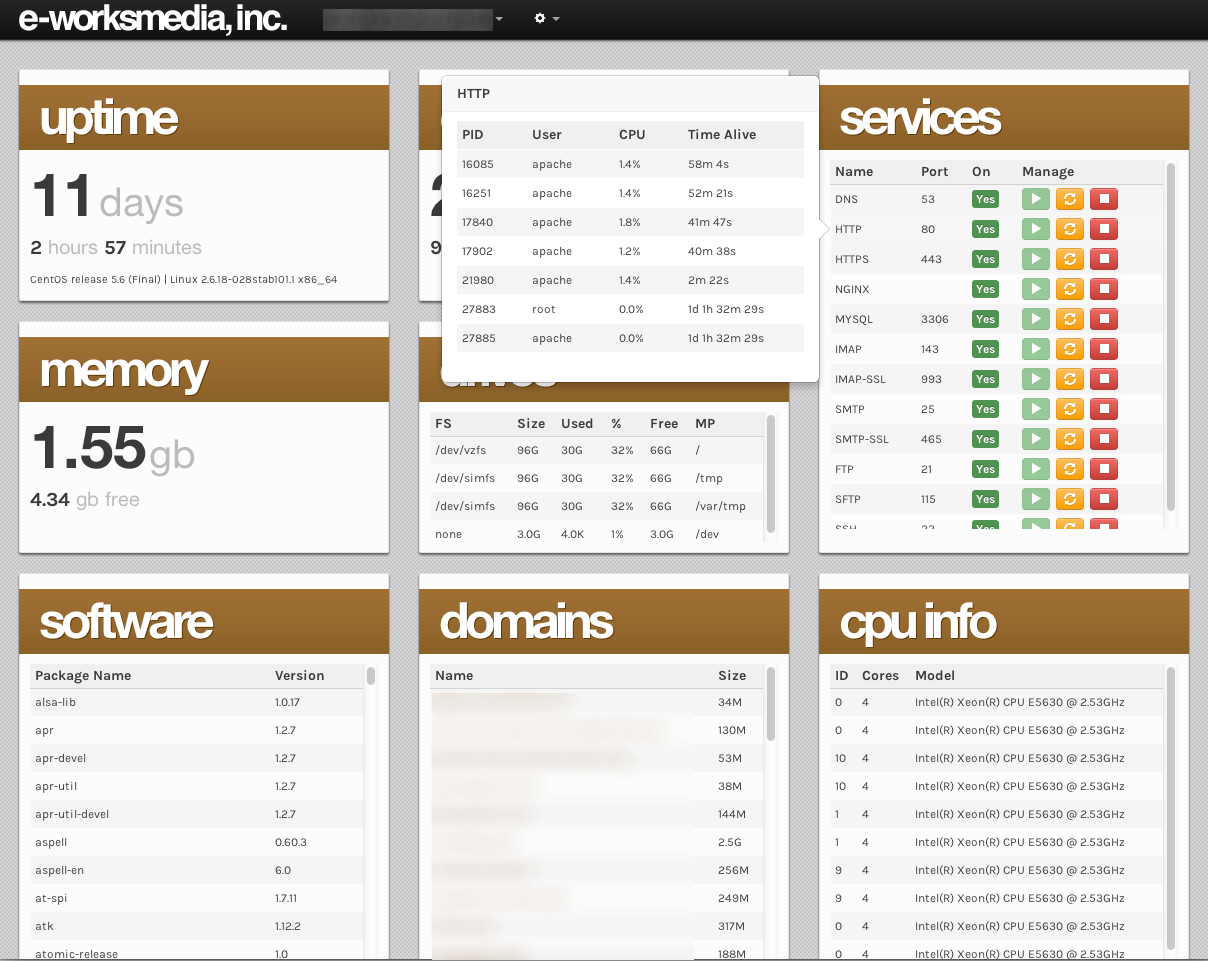The image size is (1208, 961).
Task: Start the IMAP-SSL service
Action: (1036, 379)
